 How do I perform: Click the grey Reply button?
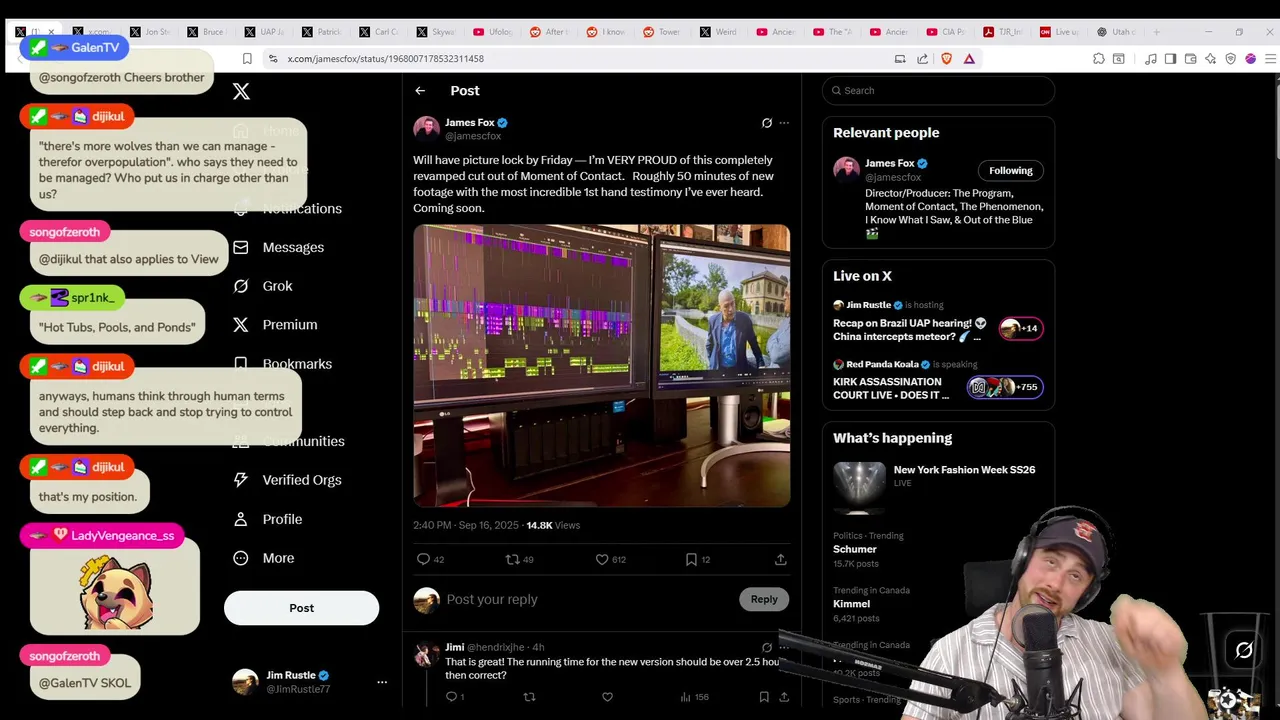point(764,599)
